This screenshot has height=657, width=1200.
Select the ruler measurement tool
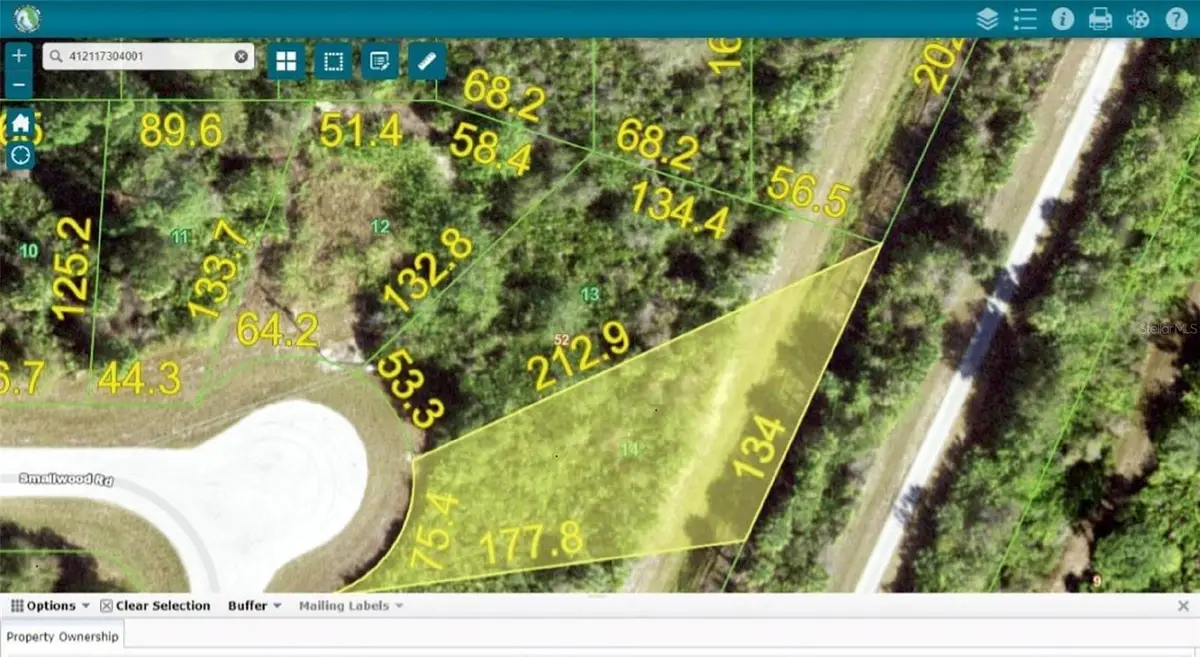point(427,62)
